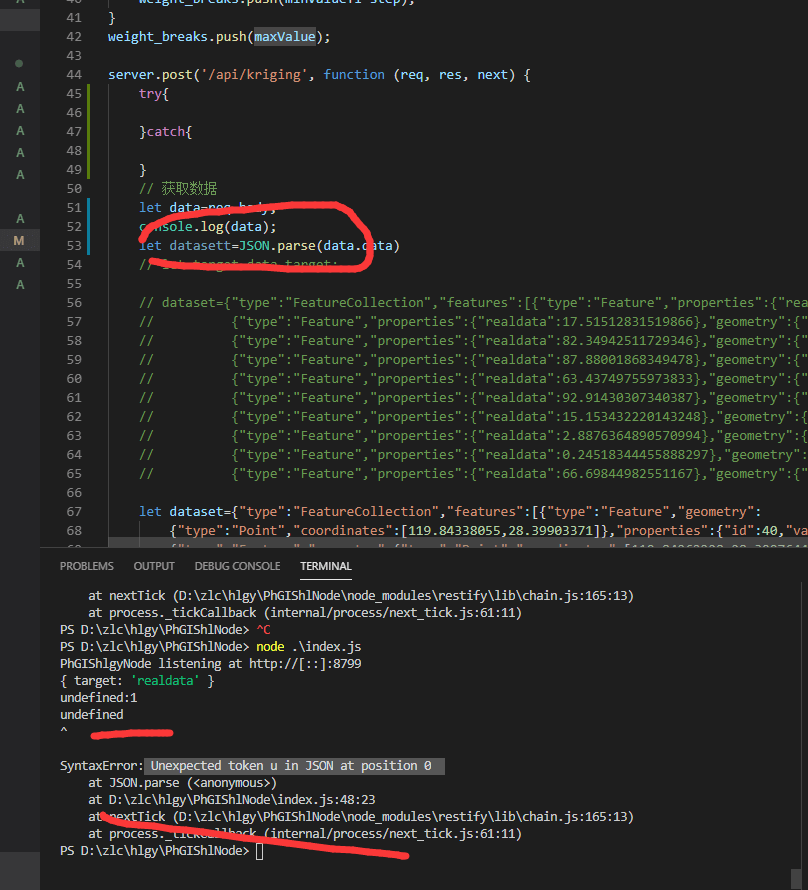Viewport: 808px width, 890px height.
Task: Click the A badge directly above the M badge
Action: 19,218
